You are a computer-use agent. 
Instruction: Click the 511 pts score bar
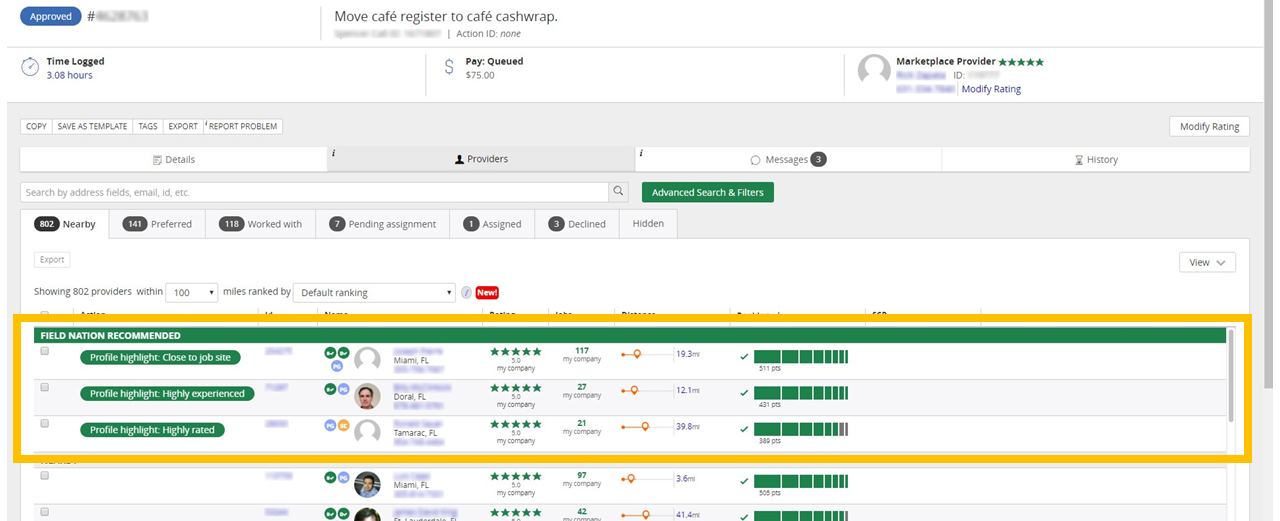800,357
